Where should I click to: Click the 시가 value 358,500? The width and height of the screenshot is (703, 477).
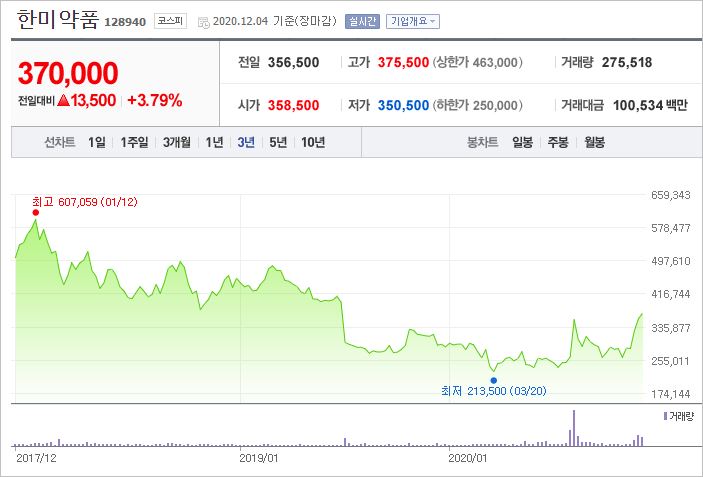pyautogui.click(x=294, y=105)
